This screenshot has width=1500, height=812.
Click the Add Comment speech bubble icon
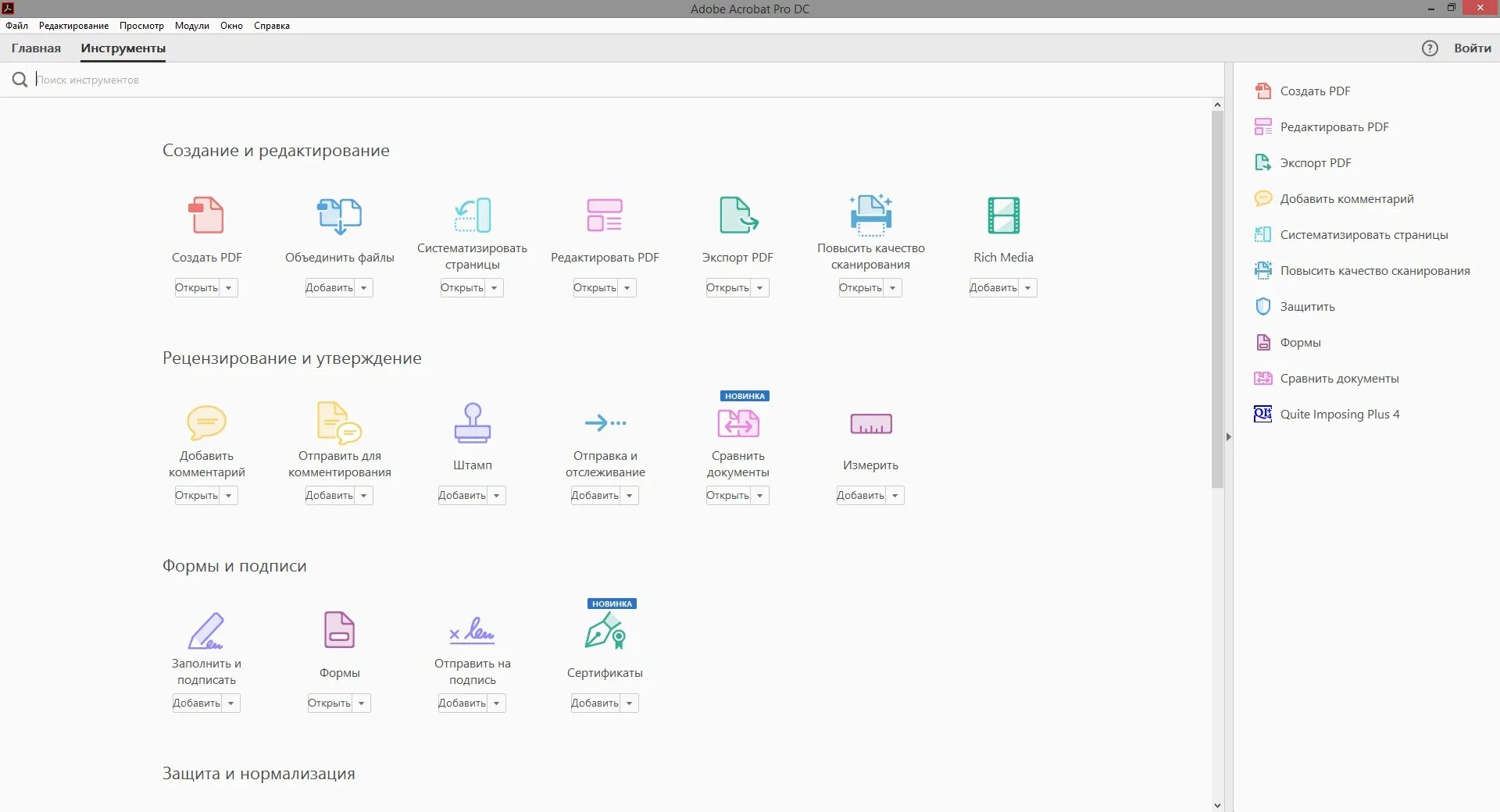[206, 422]
